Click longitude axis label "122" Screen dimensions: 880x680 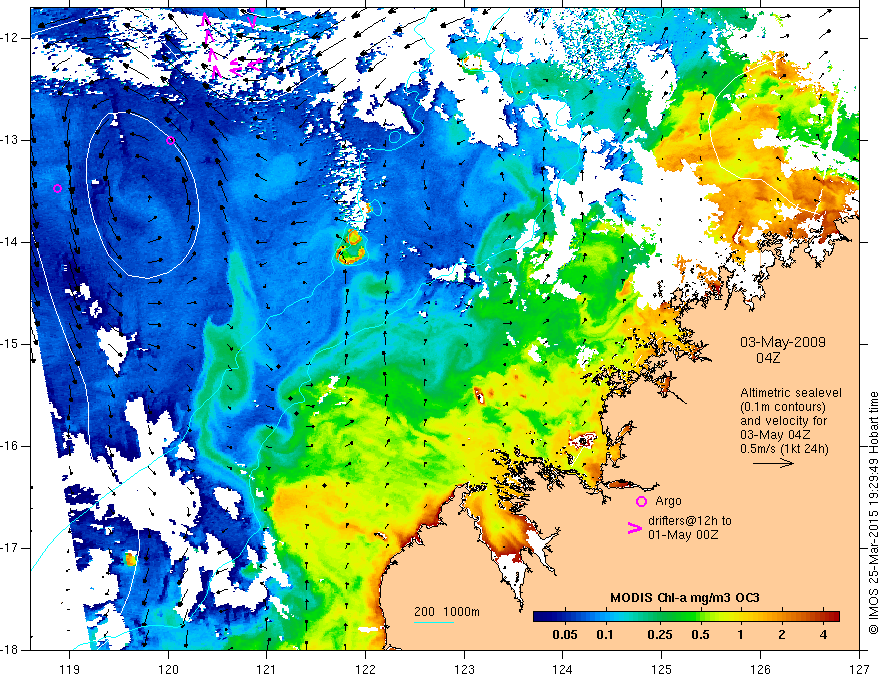click(365, 669)
